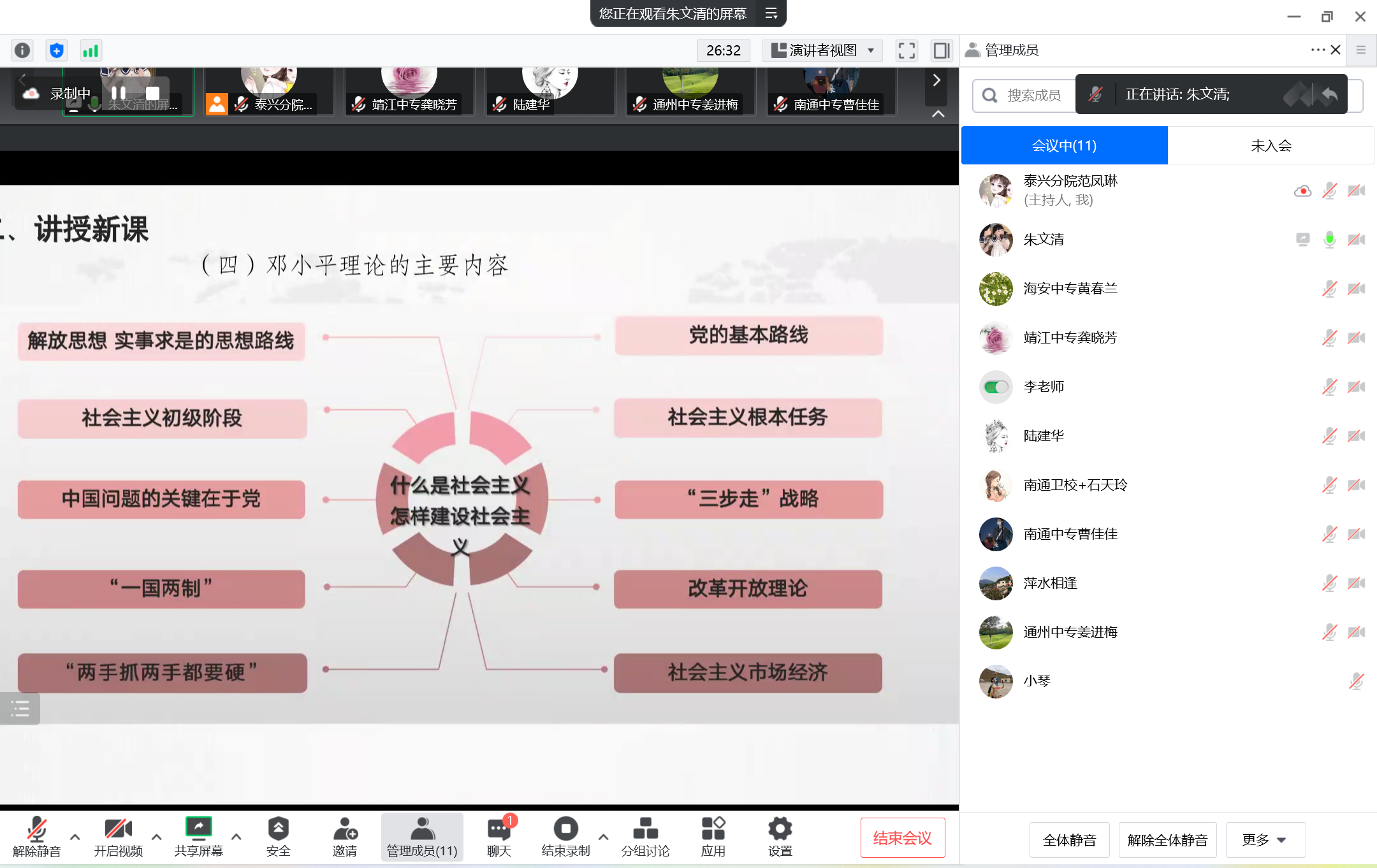This screenshot has height=868, width=1377.
Task: Expand options arrow next to 共享屏幕
Action: pos(237,837)
